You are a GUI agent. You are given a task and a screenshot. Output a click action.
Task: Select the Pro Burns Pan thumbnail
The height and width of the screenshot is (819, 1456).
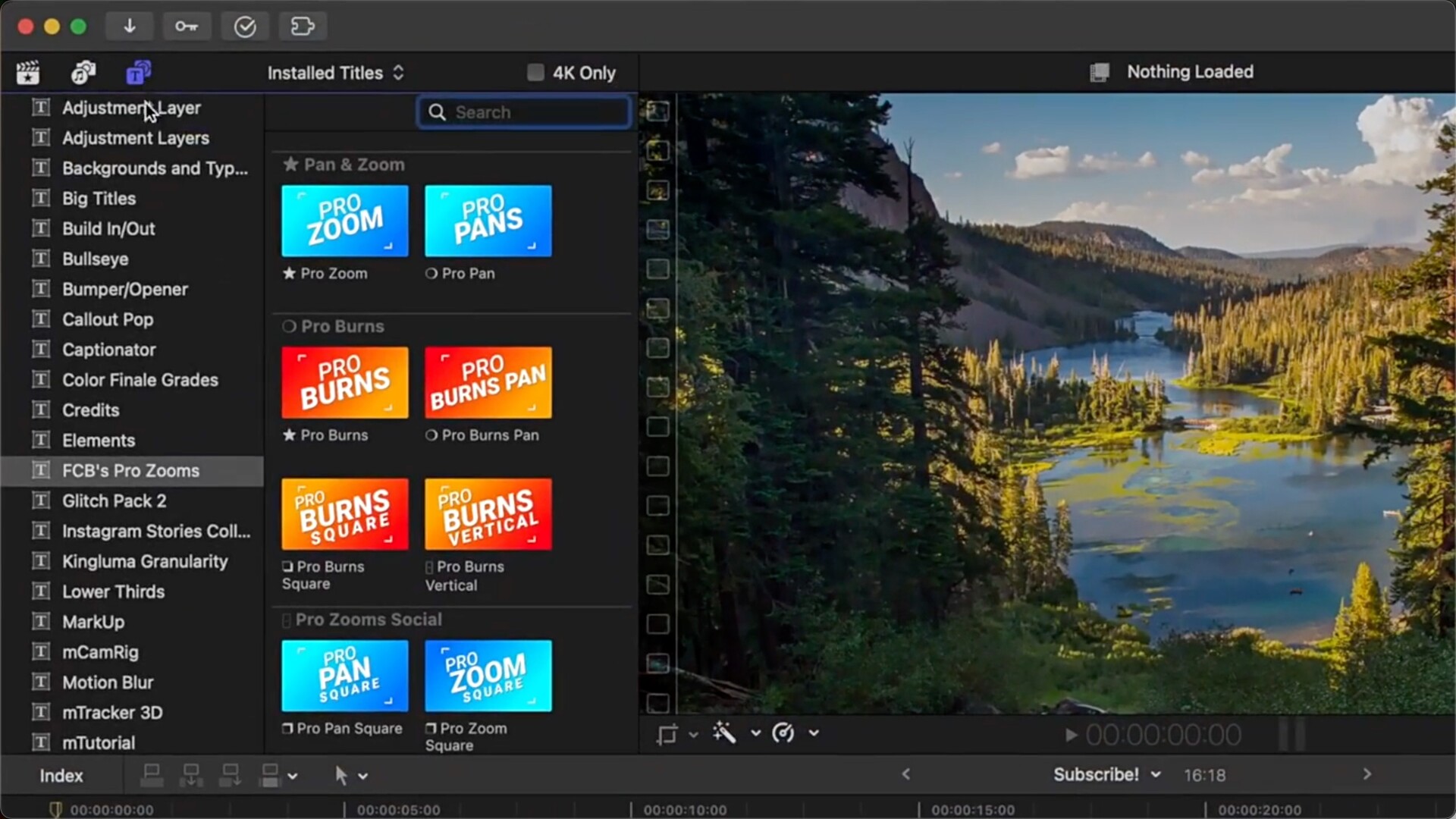click(488, 382)
